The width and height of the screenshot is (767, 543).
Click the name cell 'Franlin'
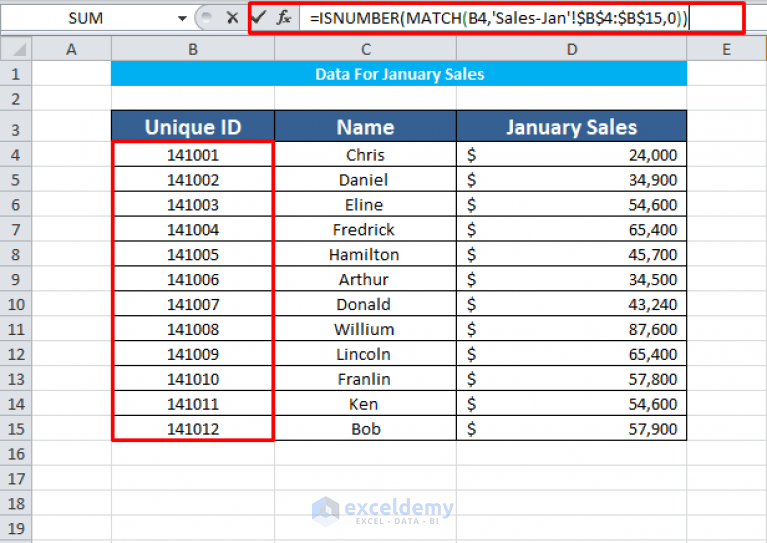(x=365, y=379)
